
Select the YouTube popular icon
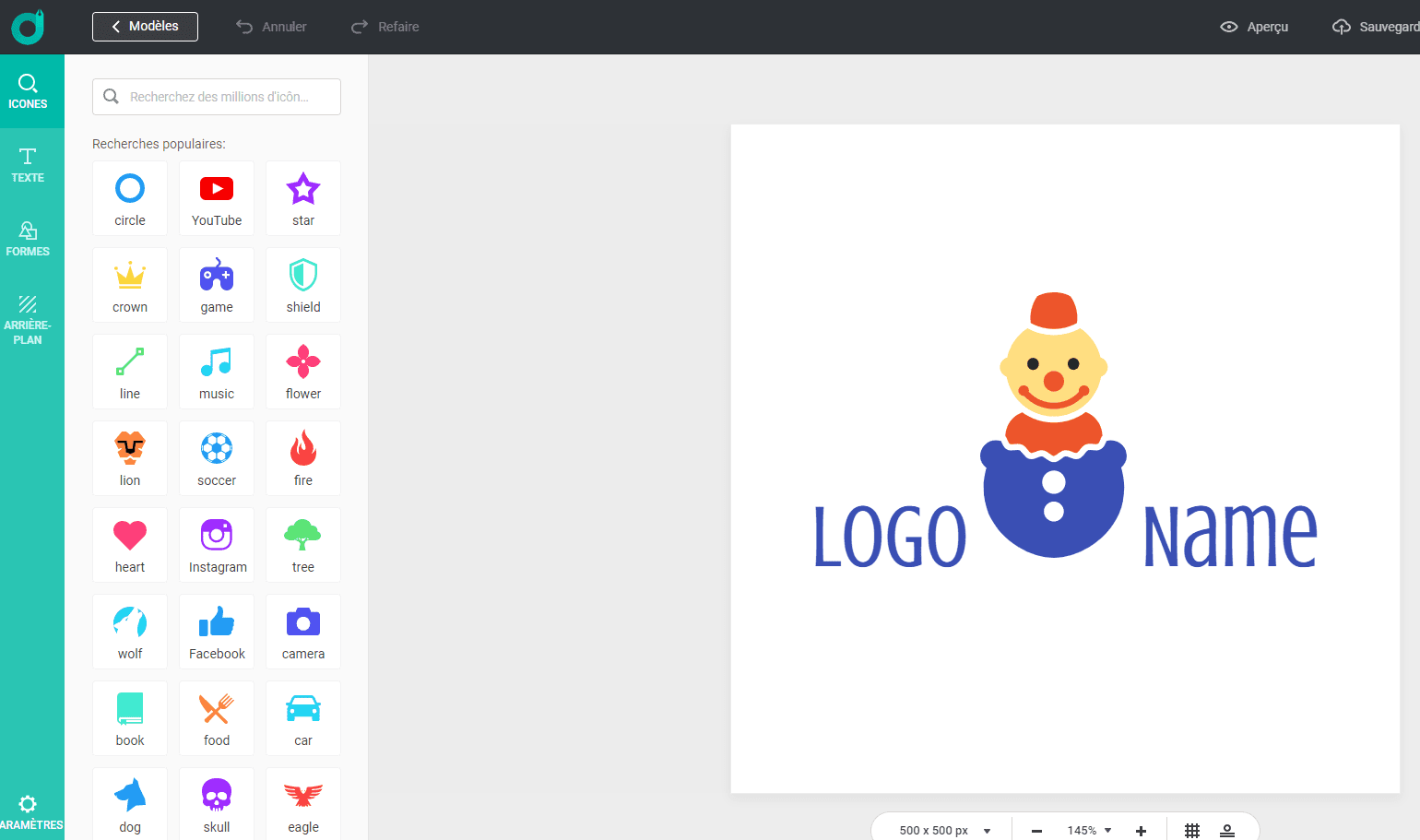pyautogui.click(x=217, y=198)
